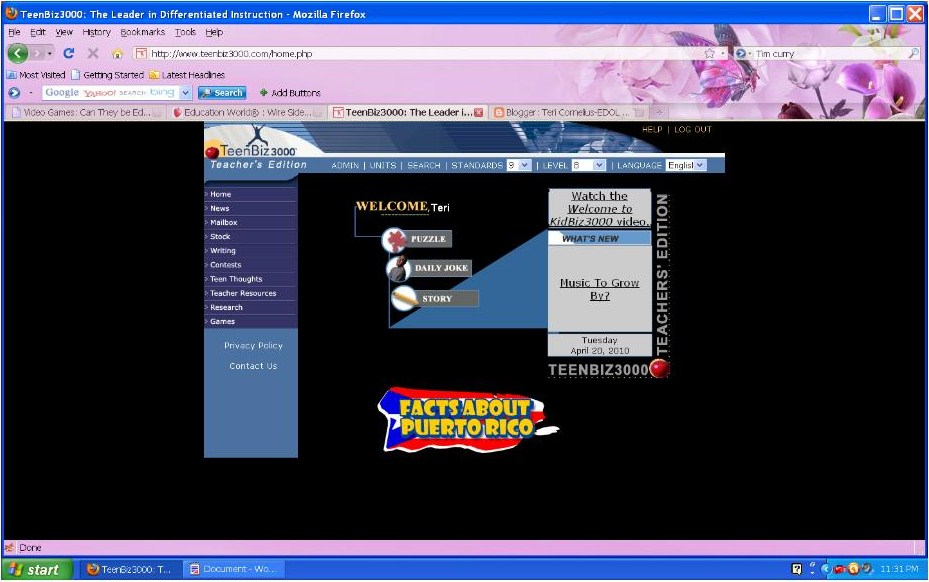The image size is (929, 582).
Task: Open the Contact Us link
Action: (x=253, y=366)
